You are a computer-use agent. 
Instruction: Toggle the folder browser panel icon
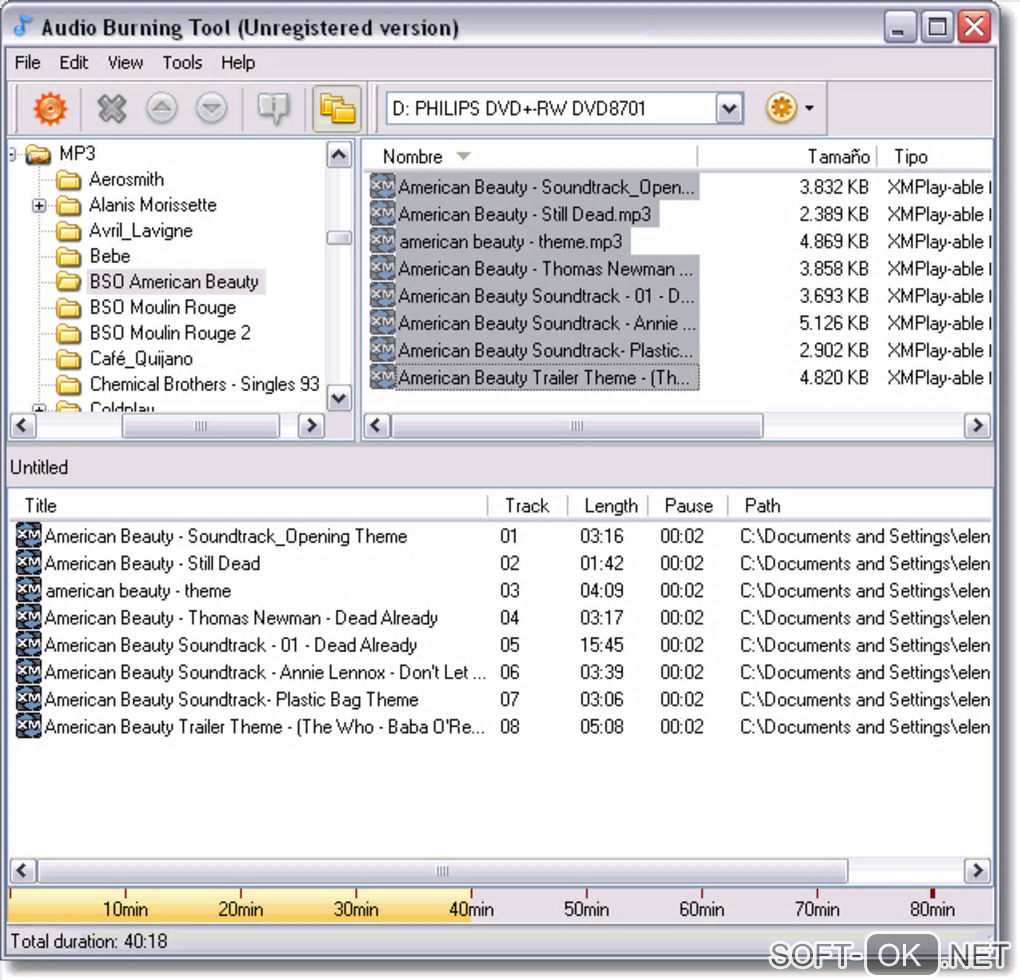336,108
